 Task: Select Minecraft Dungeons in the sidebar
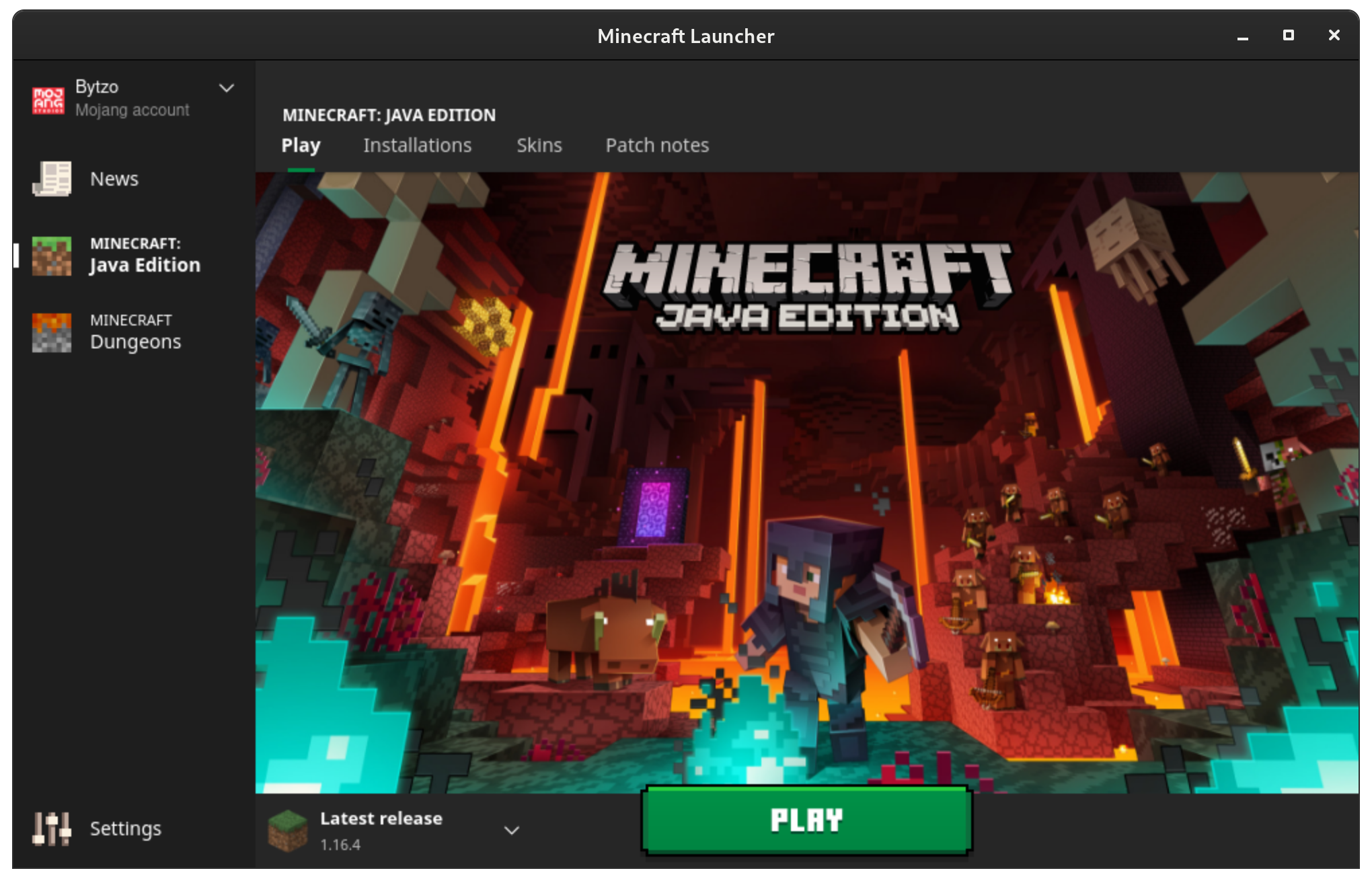[x=135, y=332]
